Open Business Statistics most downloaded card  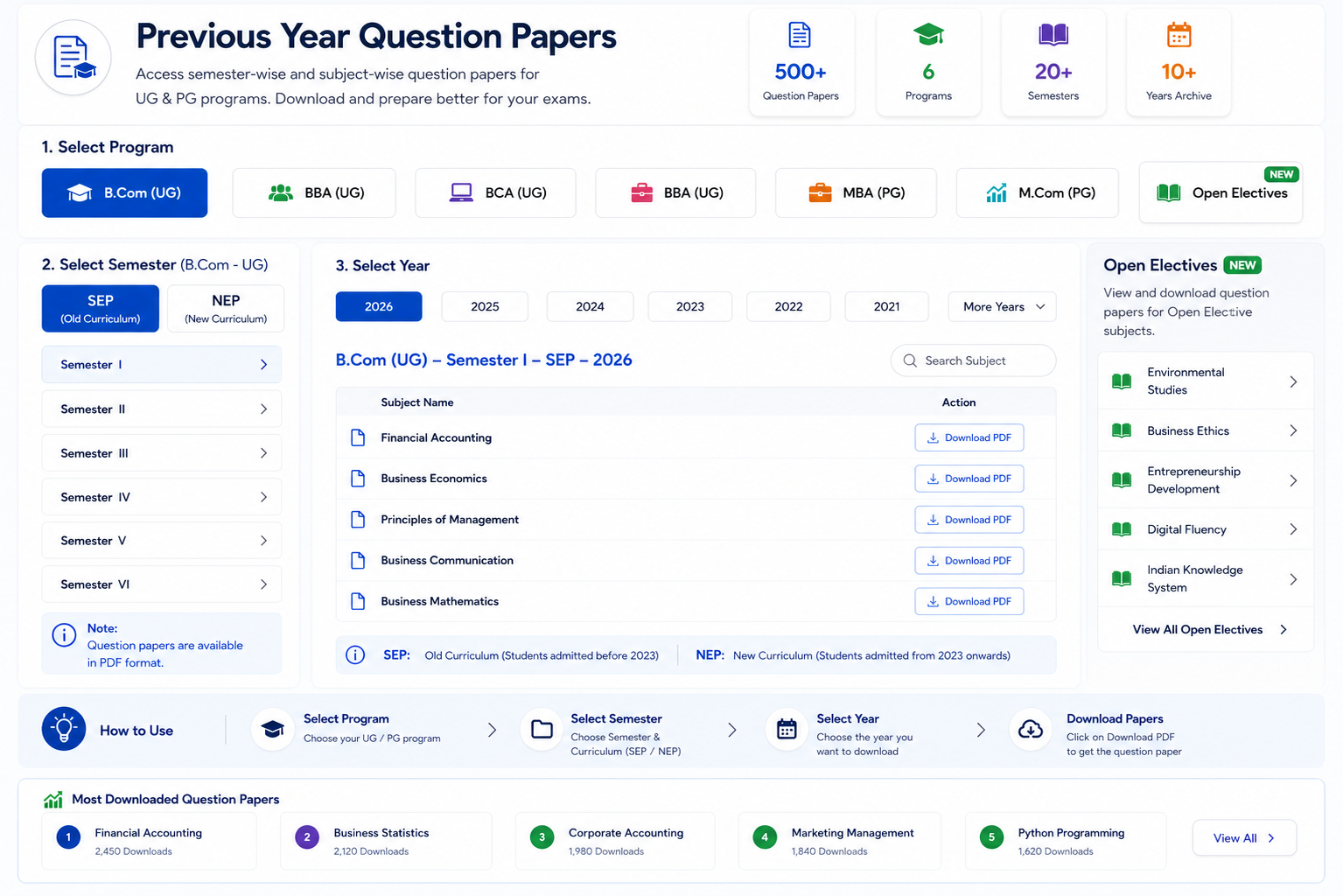[386, 841]
